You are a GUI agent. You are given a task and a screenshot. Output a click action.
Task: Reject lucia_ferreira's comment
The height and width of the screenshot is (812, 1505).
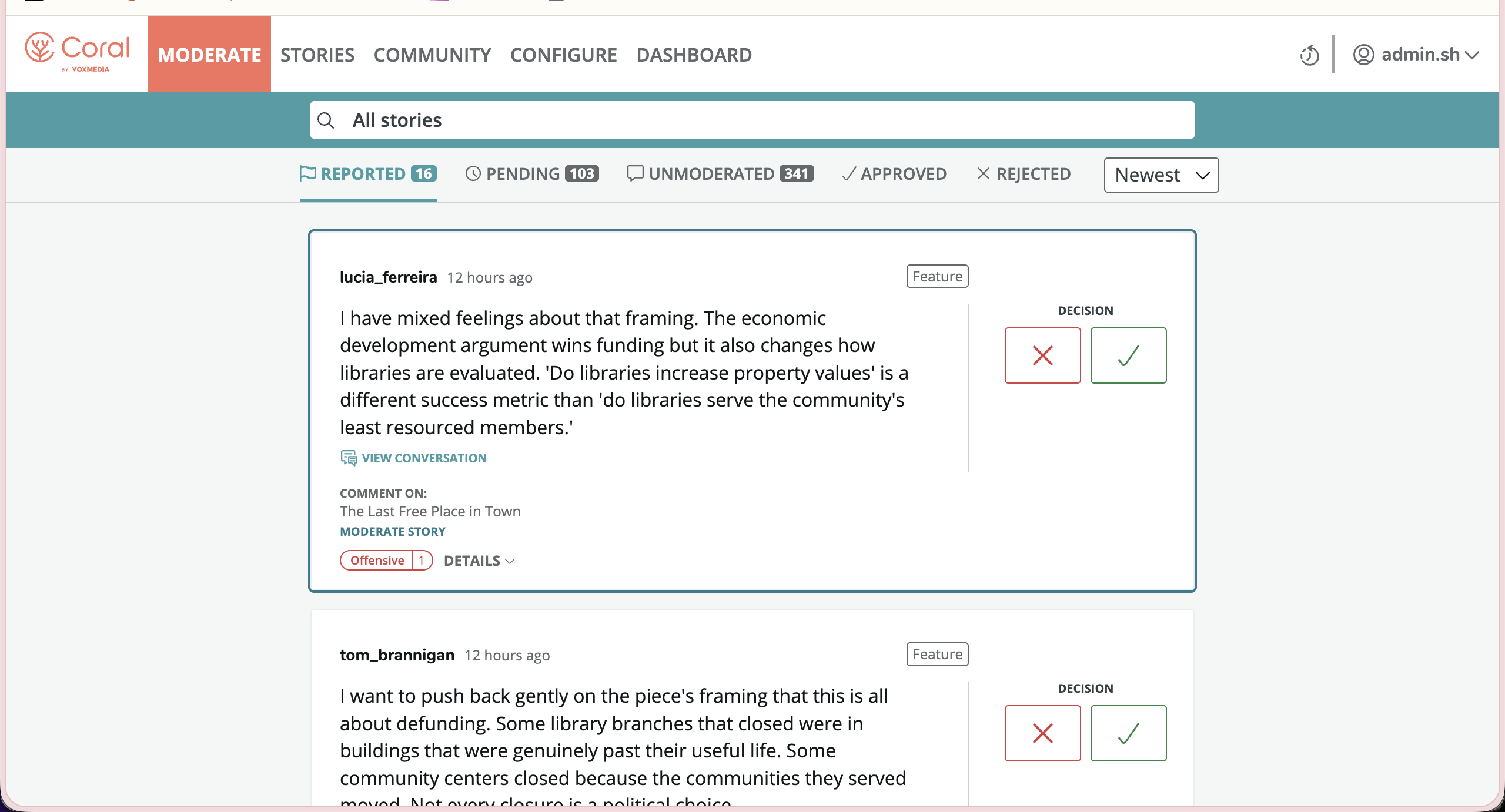1042,355
